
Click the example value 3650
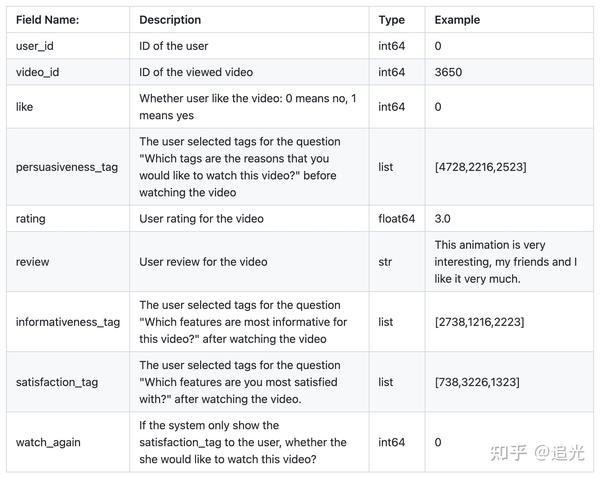coord(449,72)
